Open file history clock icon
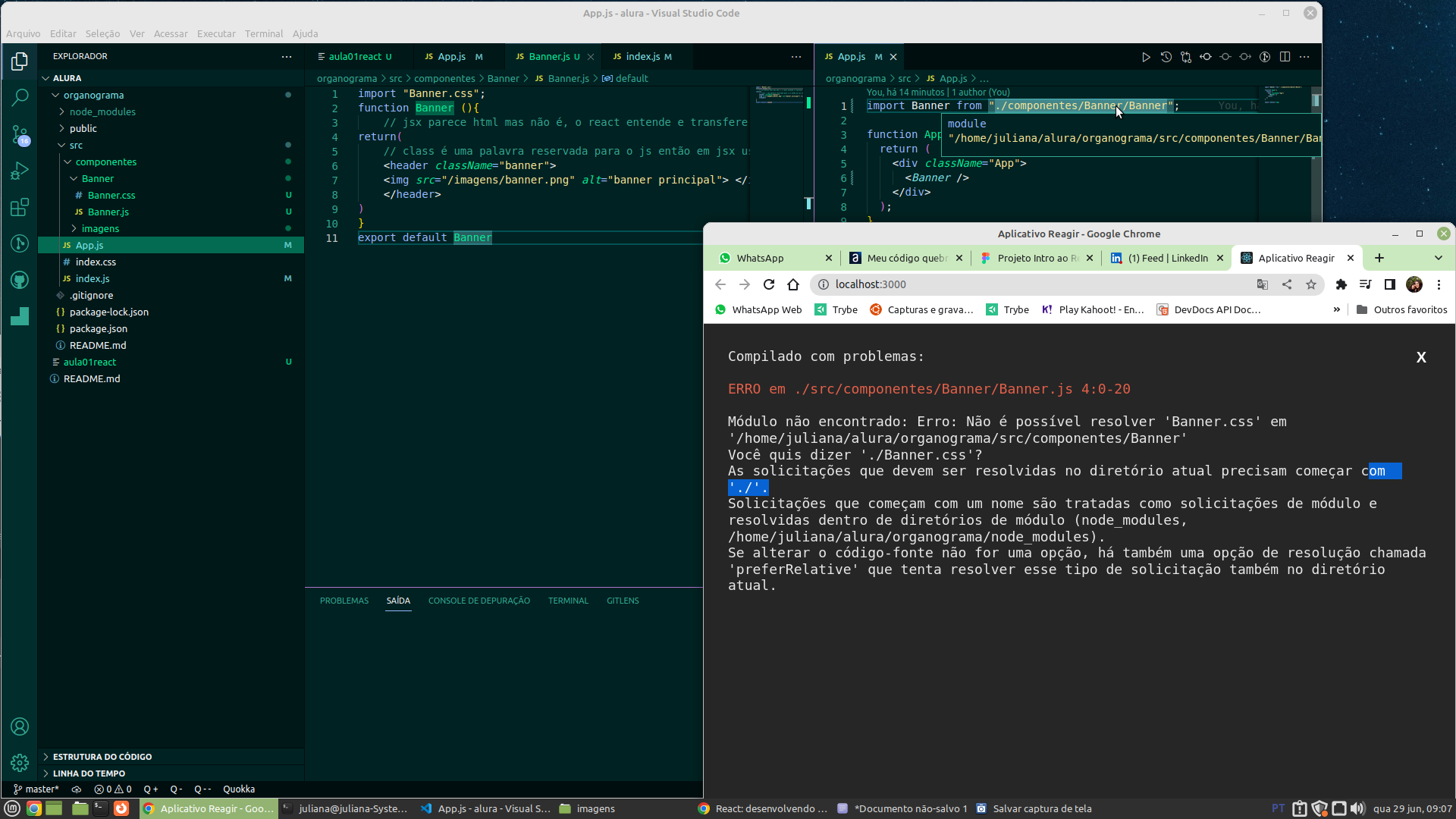1456x819 pixels. coord(1166,57)
